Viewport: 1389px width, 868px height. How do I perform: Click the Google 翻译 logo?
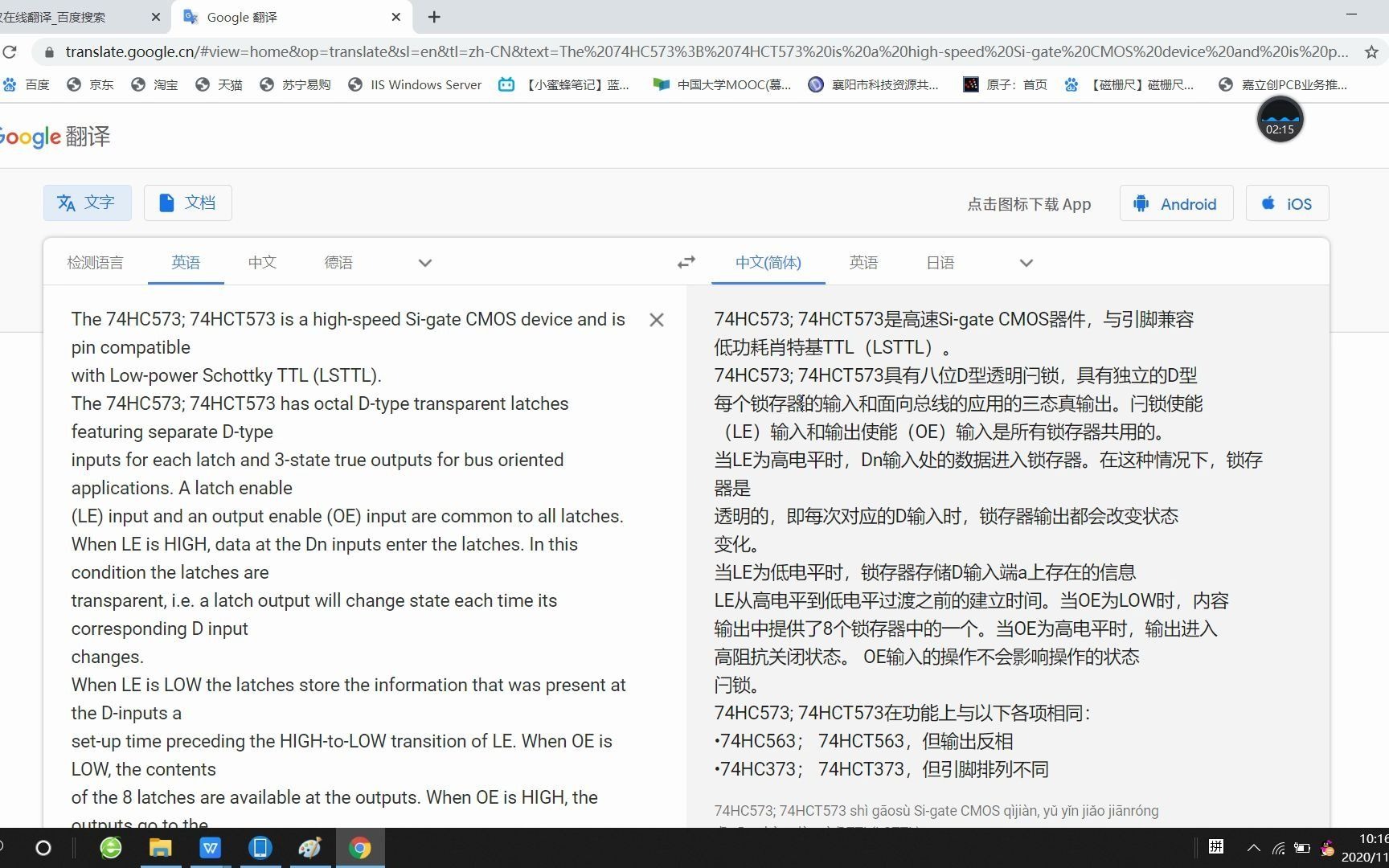click(55, 137)
